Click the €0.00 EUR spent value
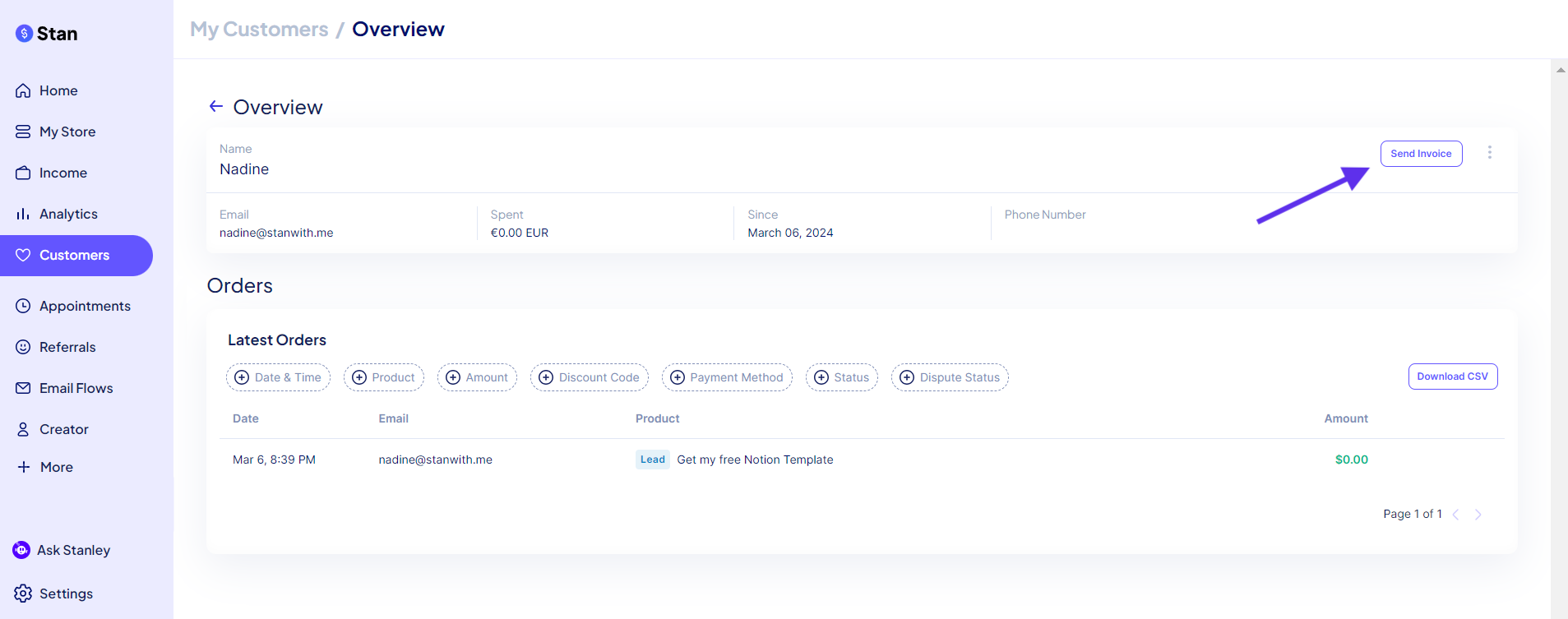The image size is (1568, 619). 520,233
